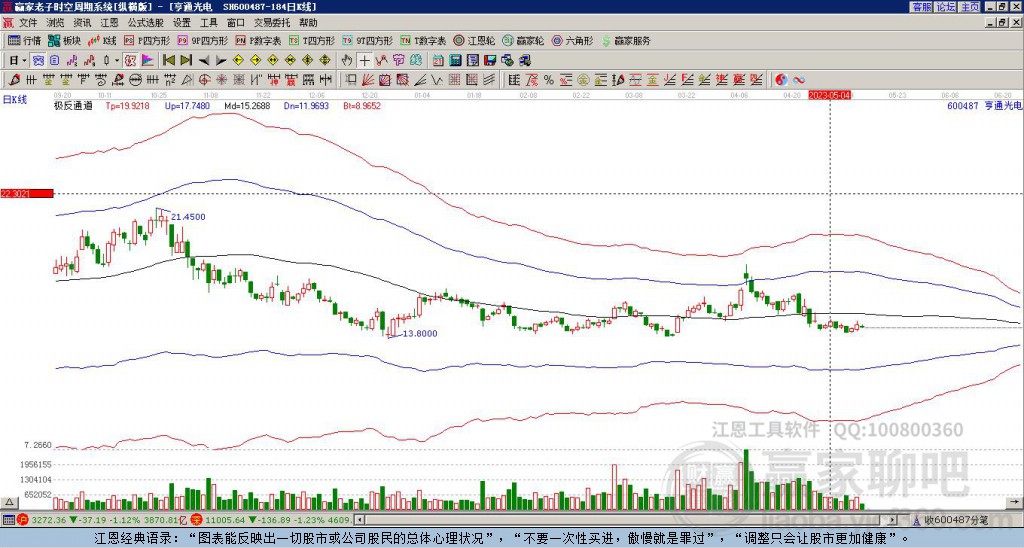
Task: Select the red fan lines tool
Action: 368,80
